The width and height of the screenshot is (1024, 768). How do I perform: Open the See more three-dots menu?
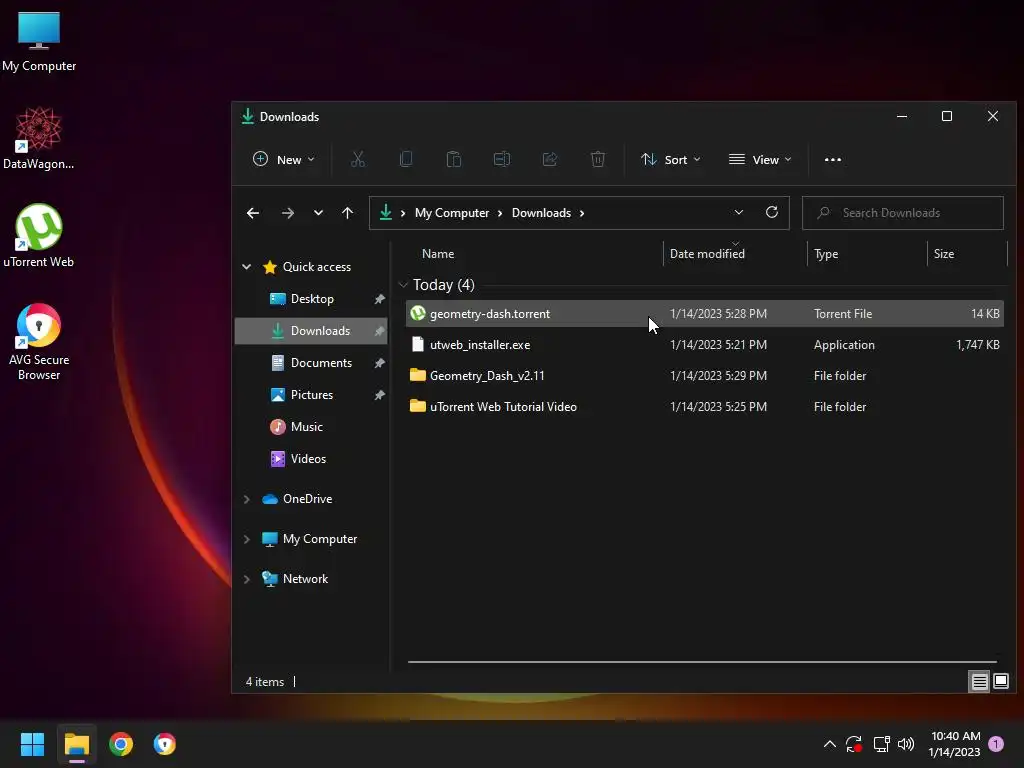click(x=833, y=159)
